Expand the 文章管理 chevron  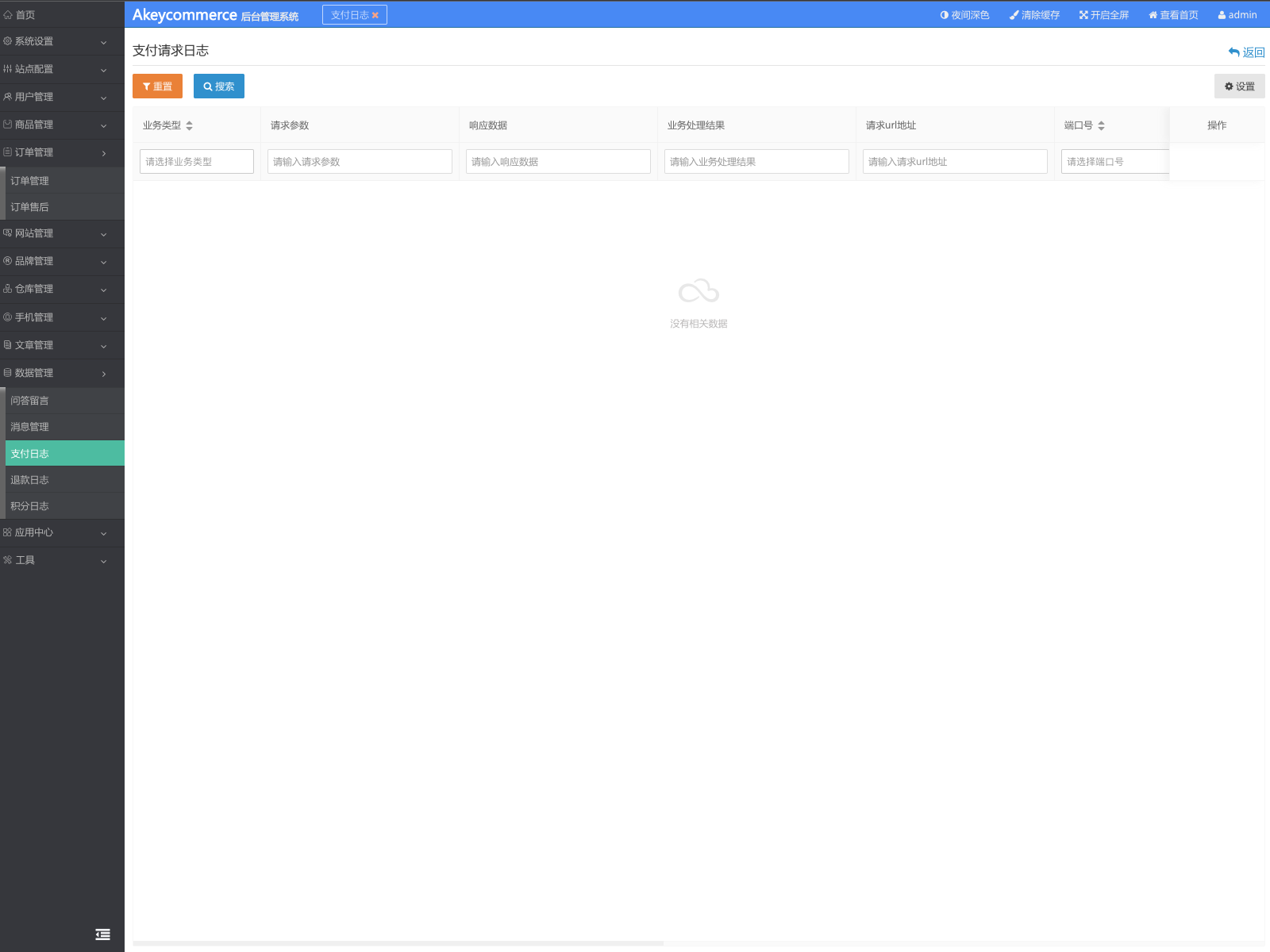pyautogui.click(x=103, y=346)
